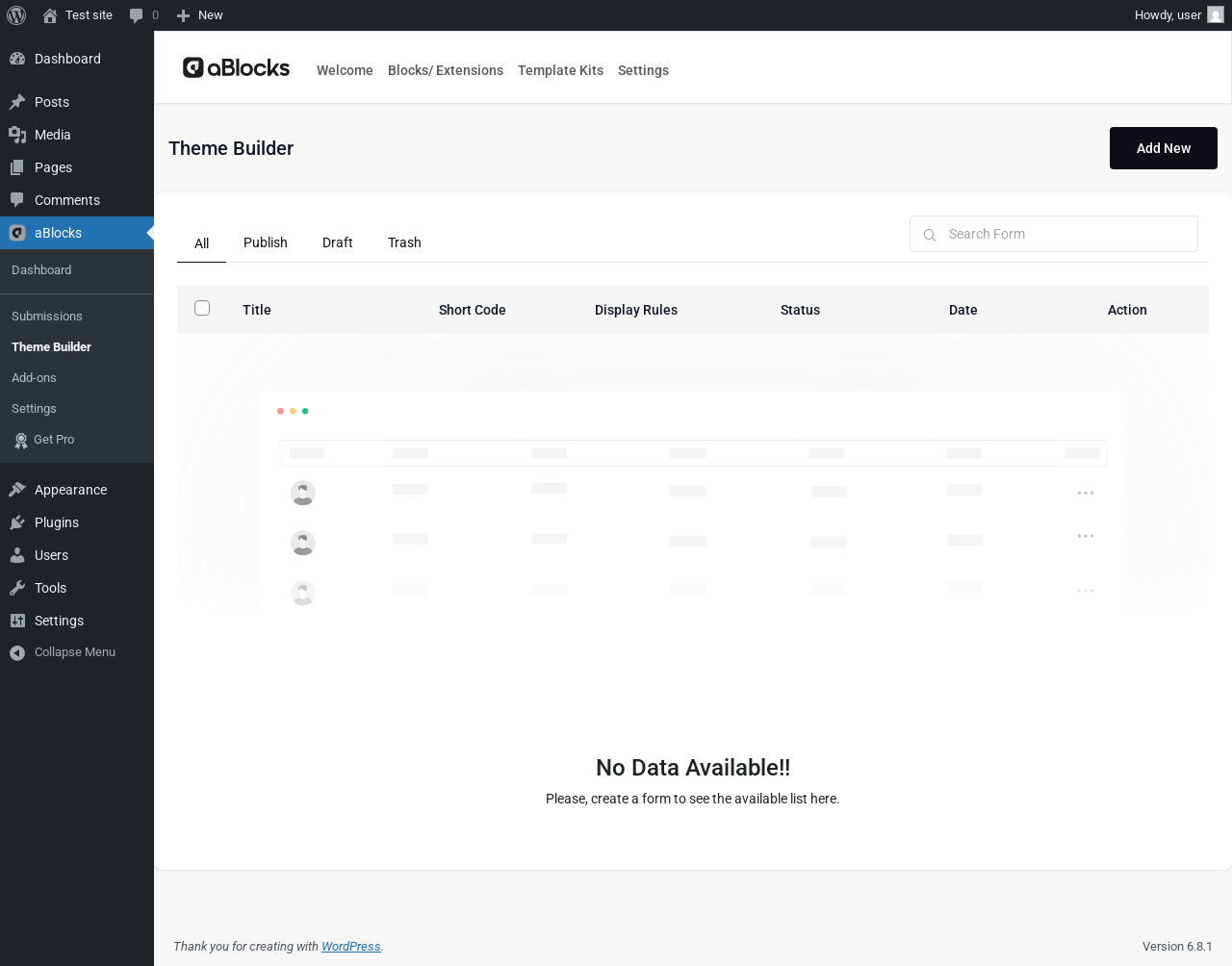Switch to the Trash tab
The image size is (1232, 966).
coord(404,242)
